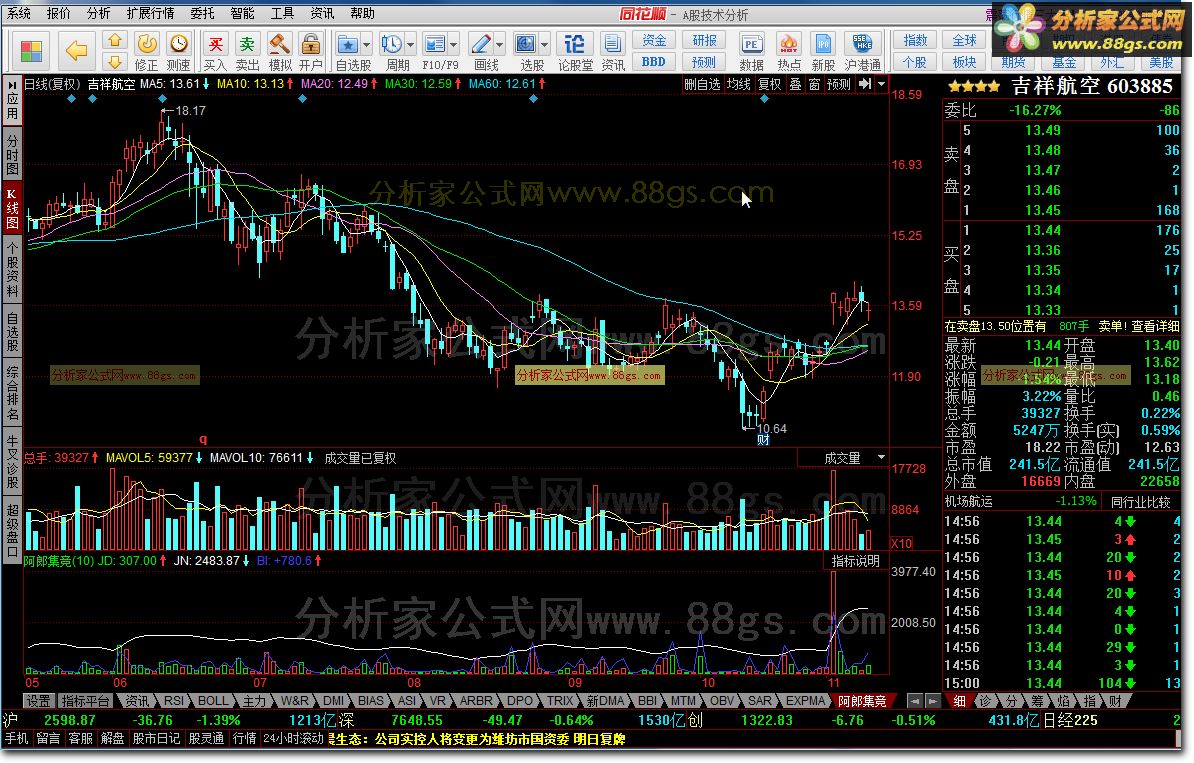Go back with the yellow left arrow
This screenshot has height=763, width=1194.
tap(77, 51)
